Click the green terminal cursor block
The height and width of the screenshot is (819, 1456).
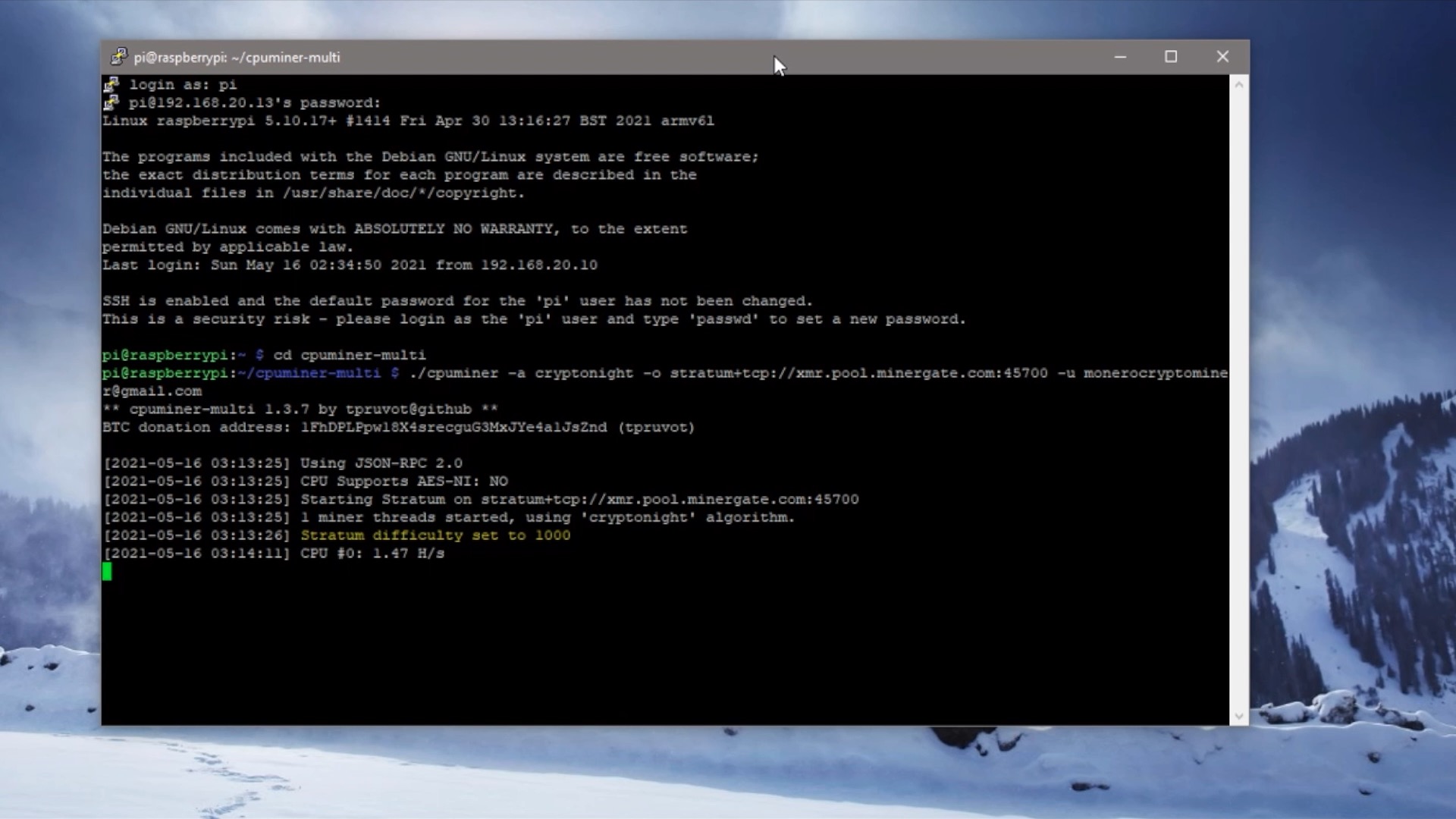(x=107, y=572)
